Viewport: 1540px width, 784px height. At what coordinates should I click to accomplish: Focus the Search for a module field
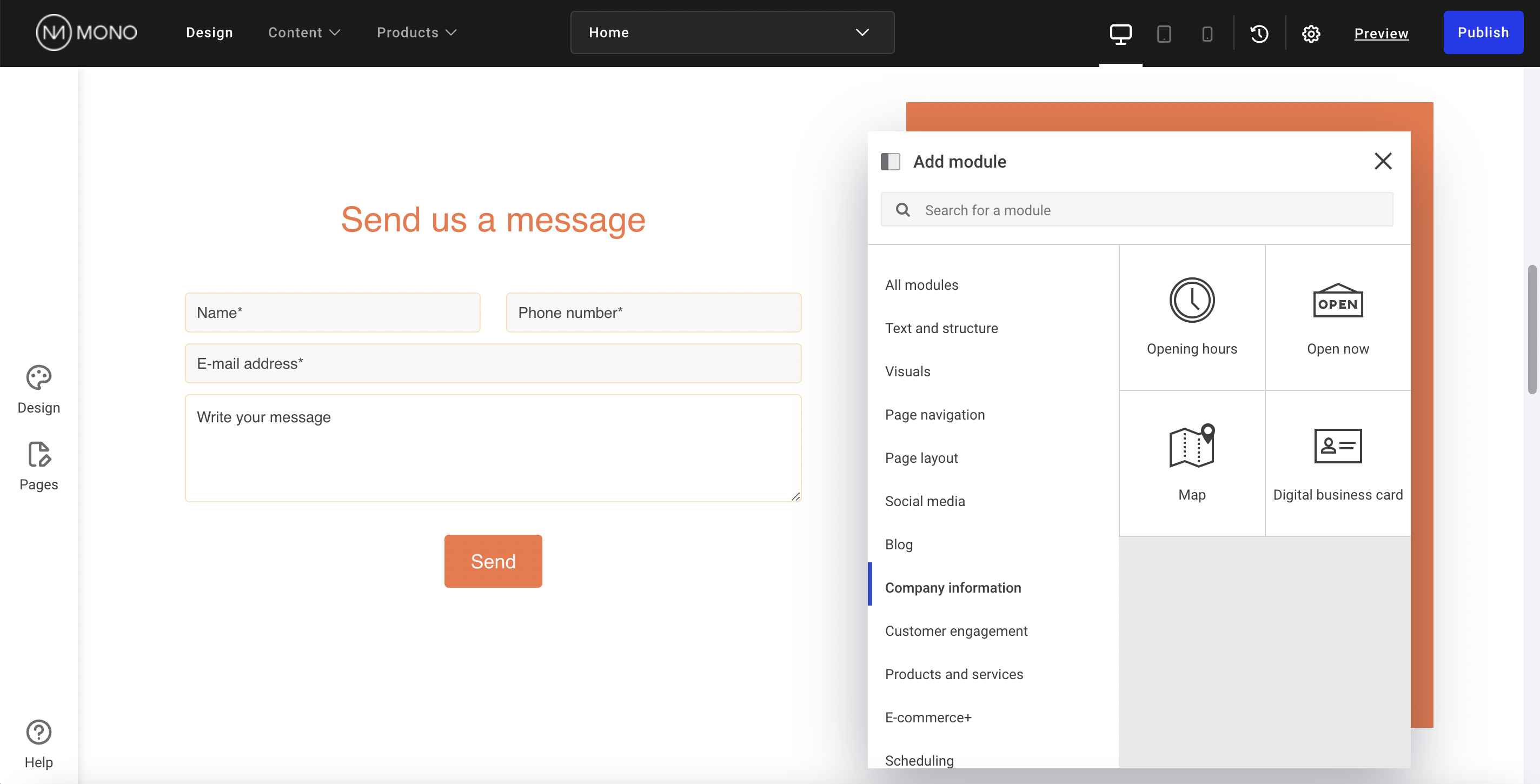(x=1137, y=210)
